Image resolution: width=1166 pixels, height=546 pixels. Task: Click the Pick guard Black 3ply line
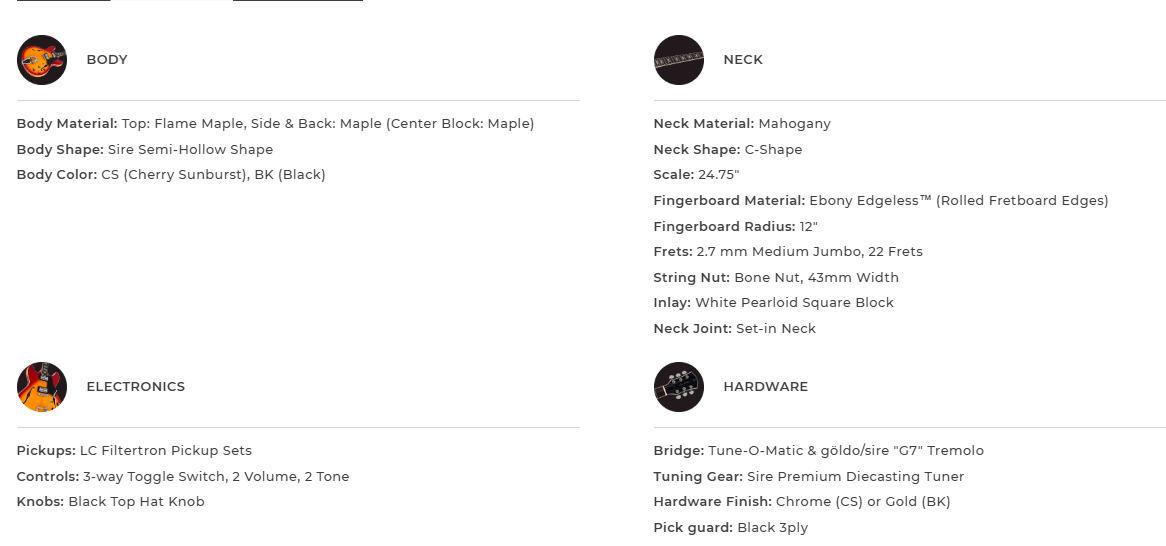coord(730,528)
